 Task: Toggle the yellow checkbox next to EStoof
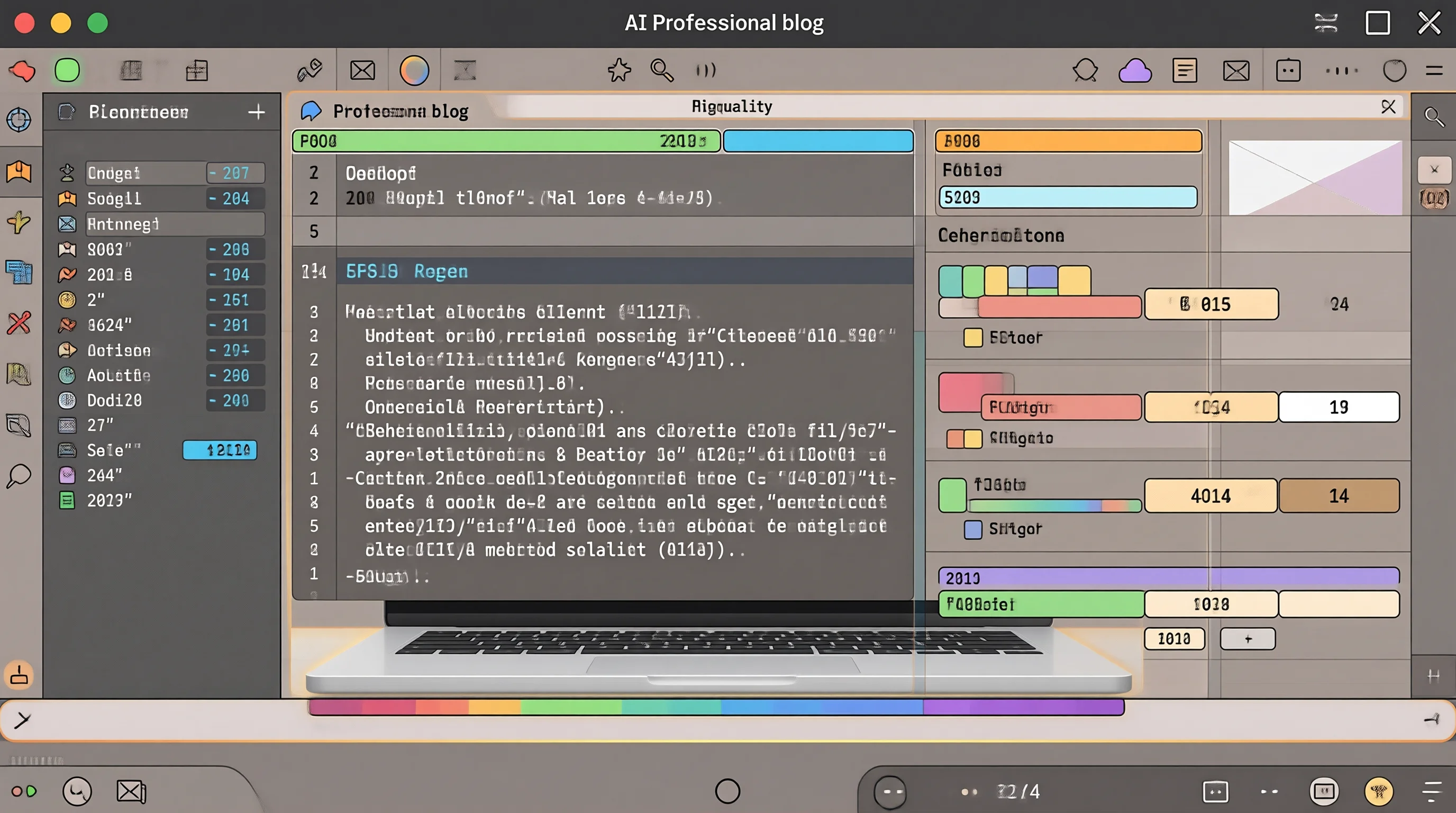(973, 338)
